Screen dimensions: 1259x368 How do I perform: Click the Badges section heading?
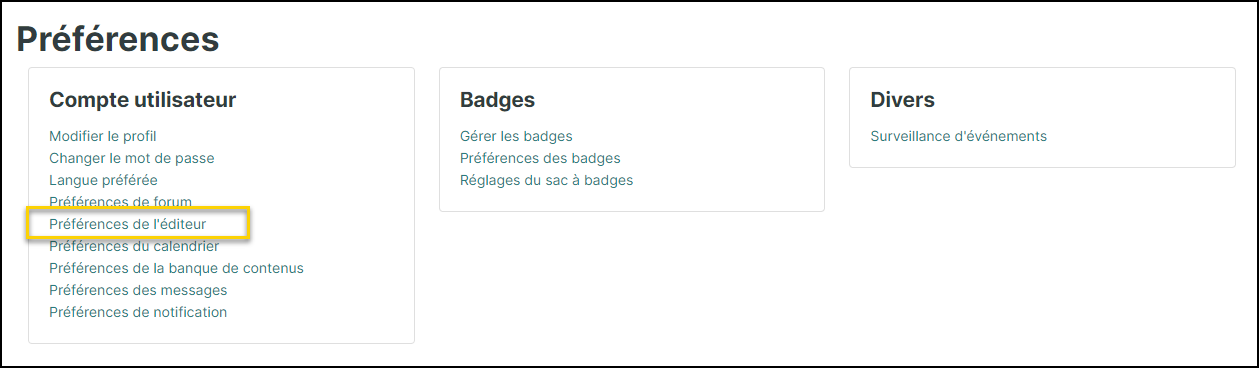[x=497, y=100]
